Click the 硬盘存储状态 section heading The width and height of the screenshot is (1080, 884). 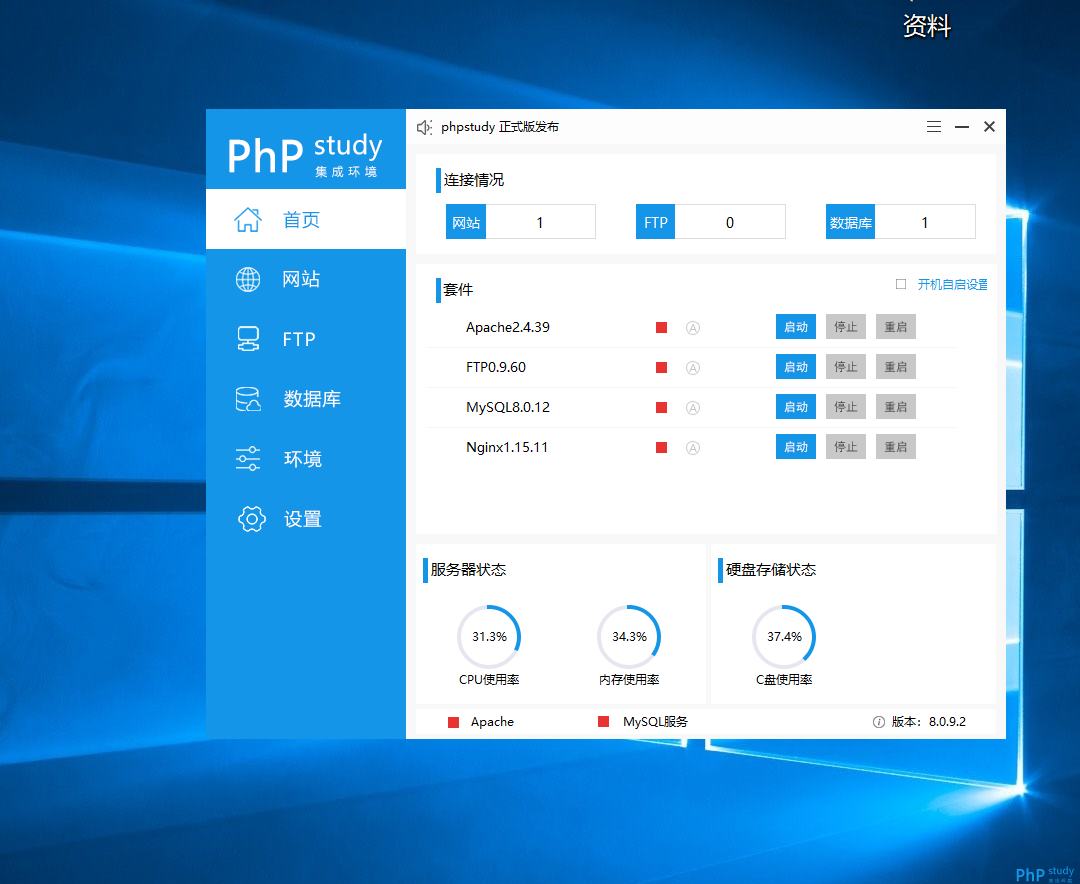[x=771, y=570]
